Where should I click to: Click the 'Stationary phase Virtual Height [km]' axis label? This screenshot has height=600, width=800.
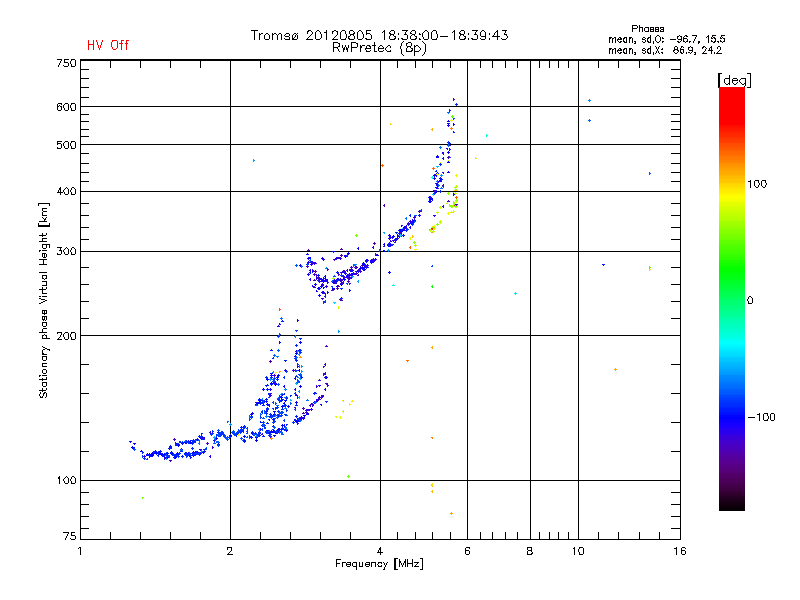click(44, 300)
